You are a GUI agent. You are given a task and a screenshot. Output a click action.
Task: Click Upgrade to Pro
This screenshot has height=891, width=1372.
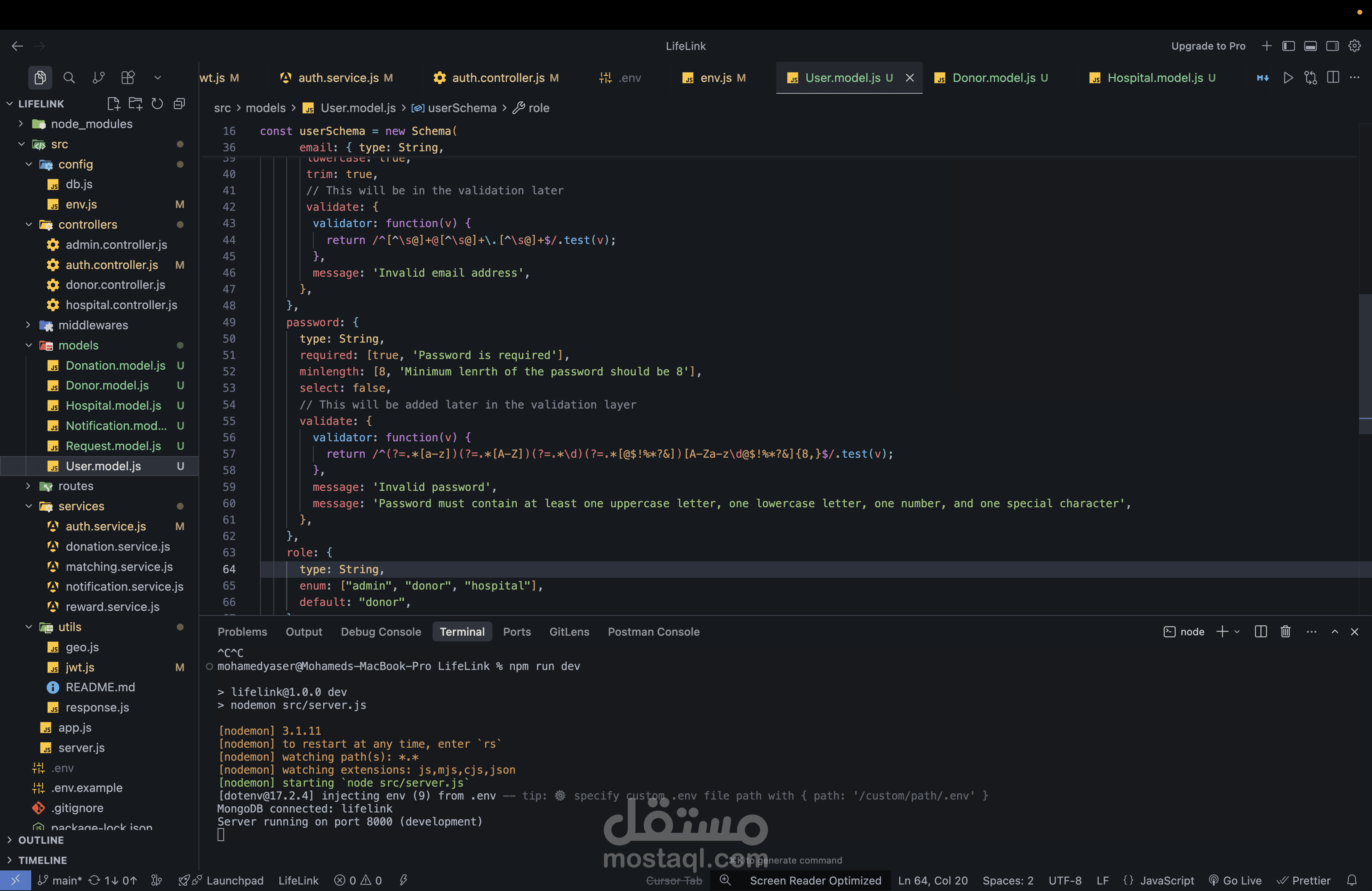point(1208,46)
